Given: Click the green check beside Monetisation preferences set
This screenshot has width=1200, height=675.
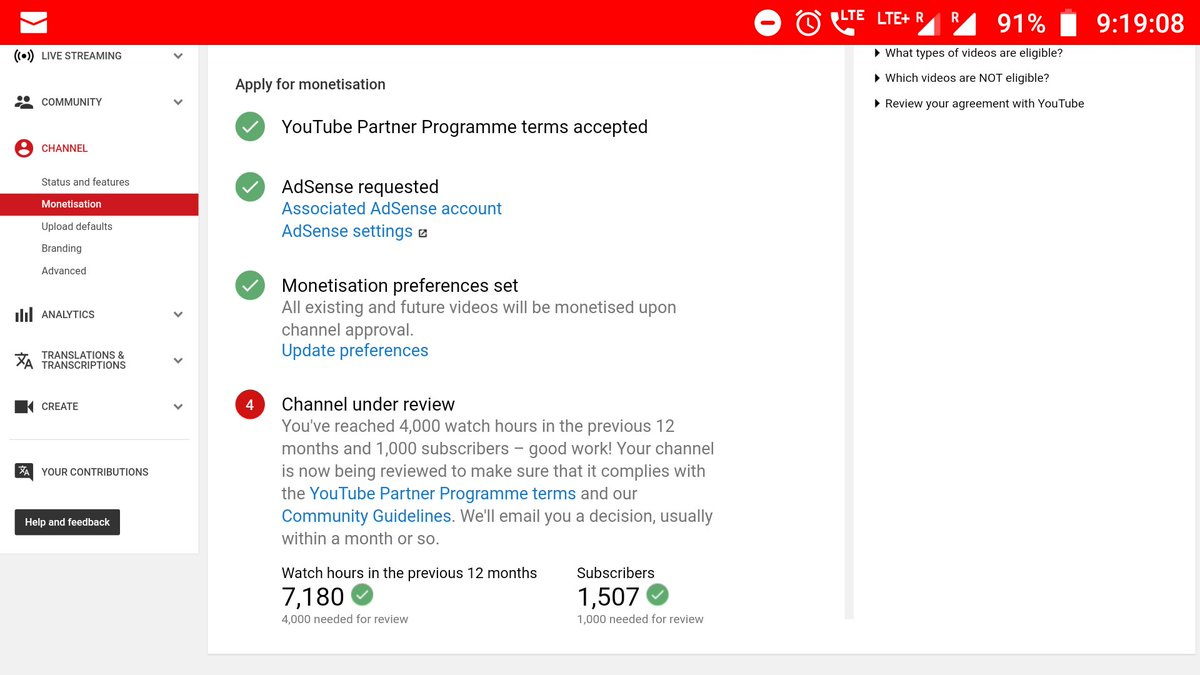Looking at the screenshot, I should click(x=250, y=286).
